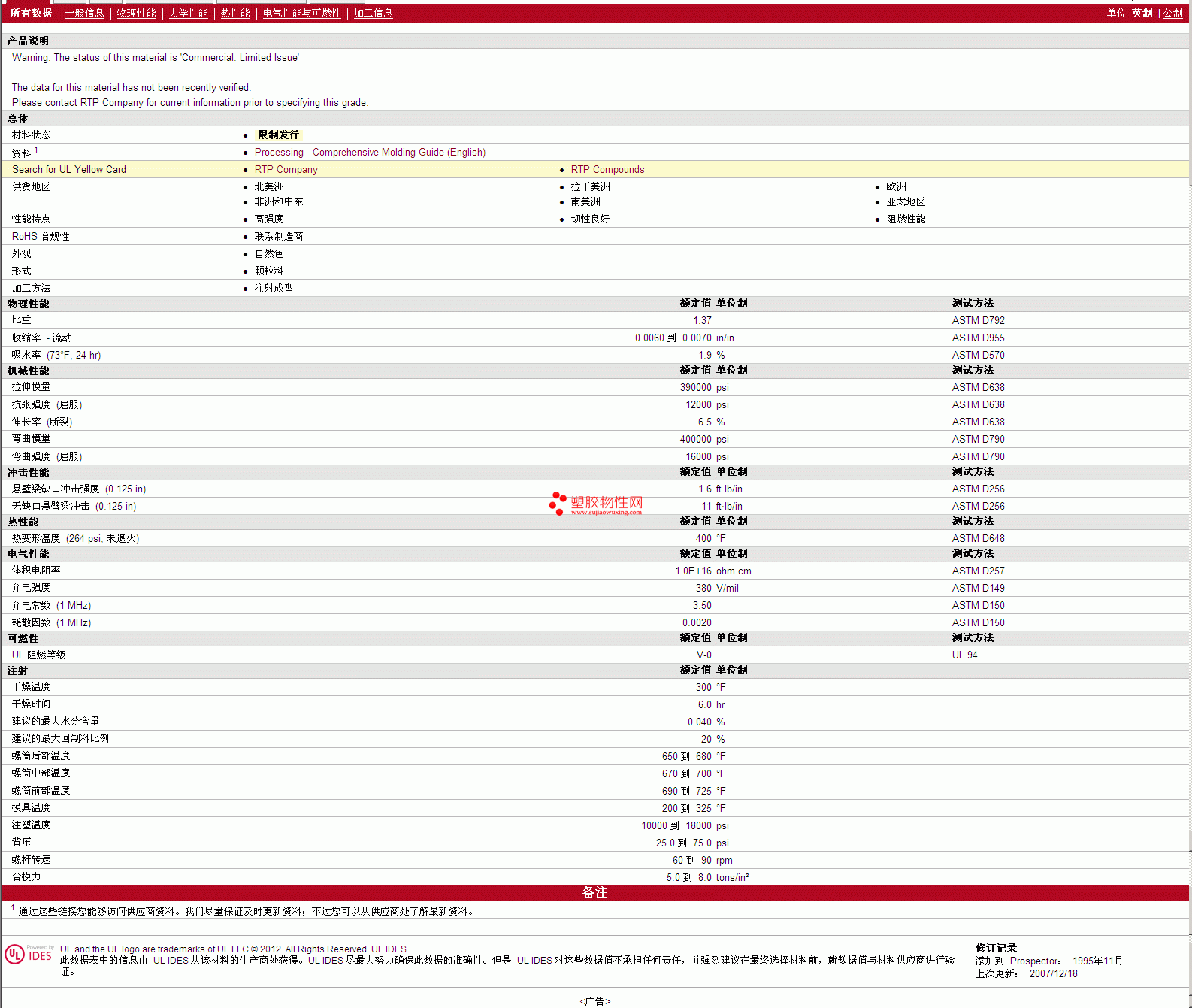Click the 弯曲模量 row label
The image size is (1192, 1008).
tap(31, 439)
